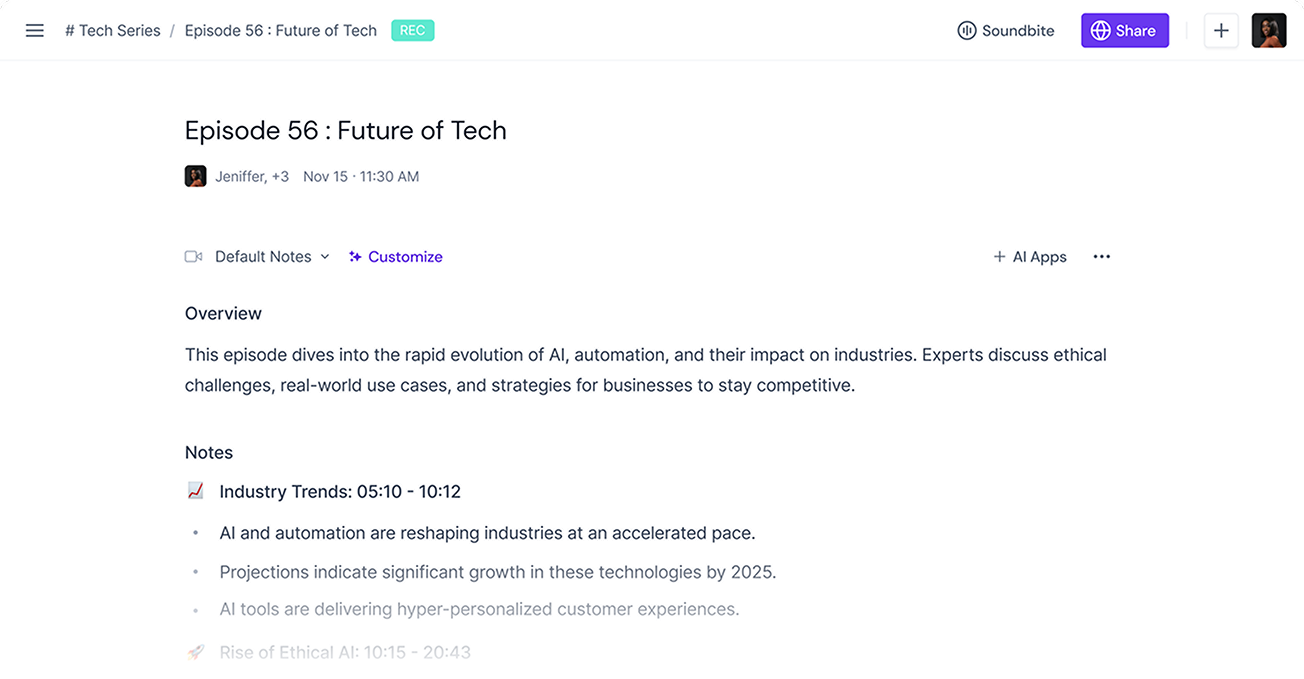Click the rocket icon beside Rise of Ethical AI

195,651
